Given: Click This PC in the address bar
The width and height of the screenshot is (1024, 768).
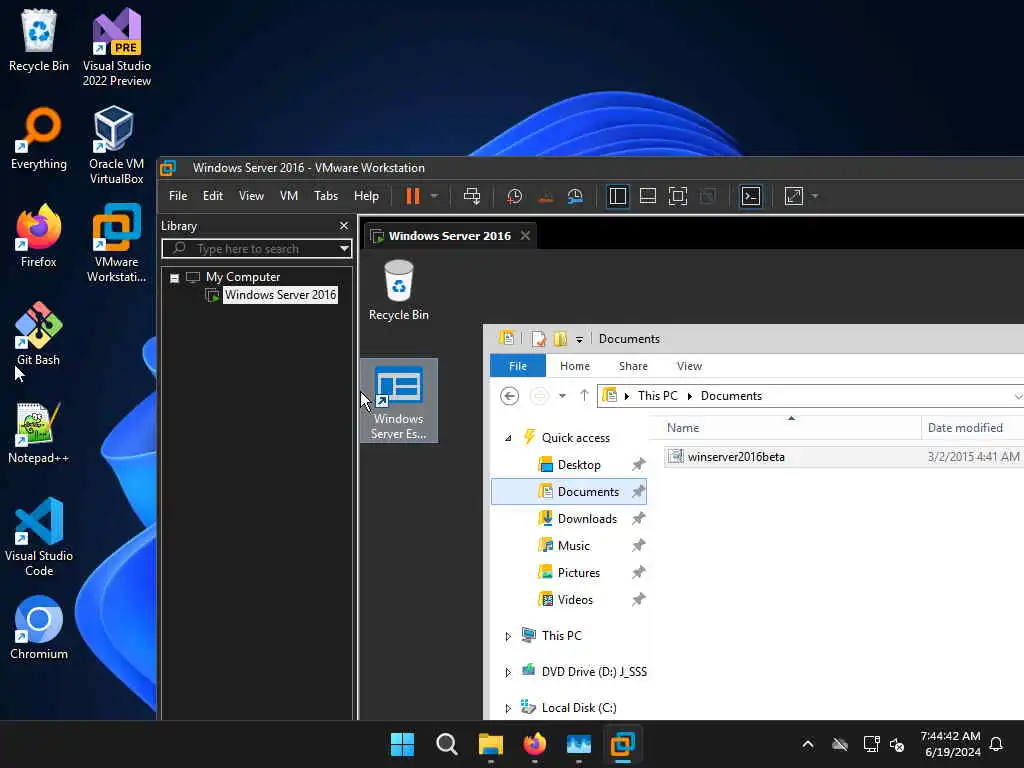Looking at the screenshot, I should click(658, 396).
